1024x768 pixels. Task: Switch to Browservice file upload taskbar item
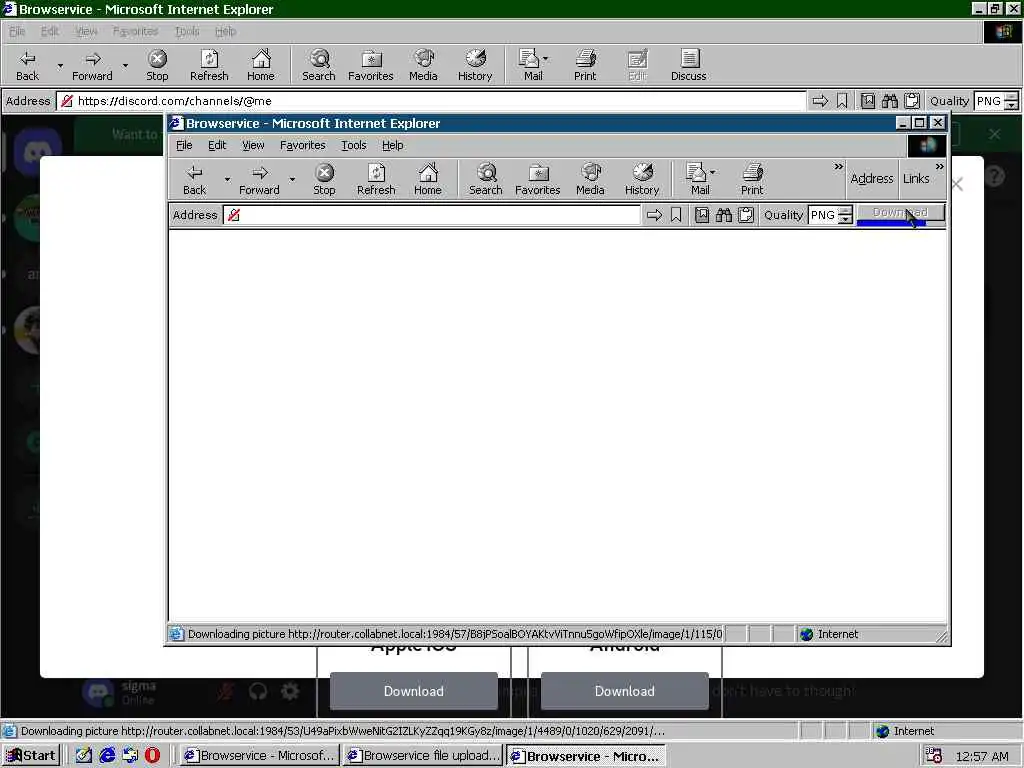coord(423,756)
